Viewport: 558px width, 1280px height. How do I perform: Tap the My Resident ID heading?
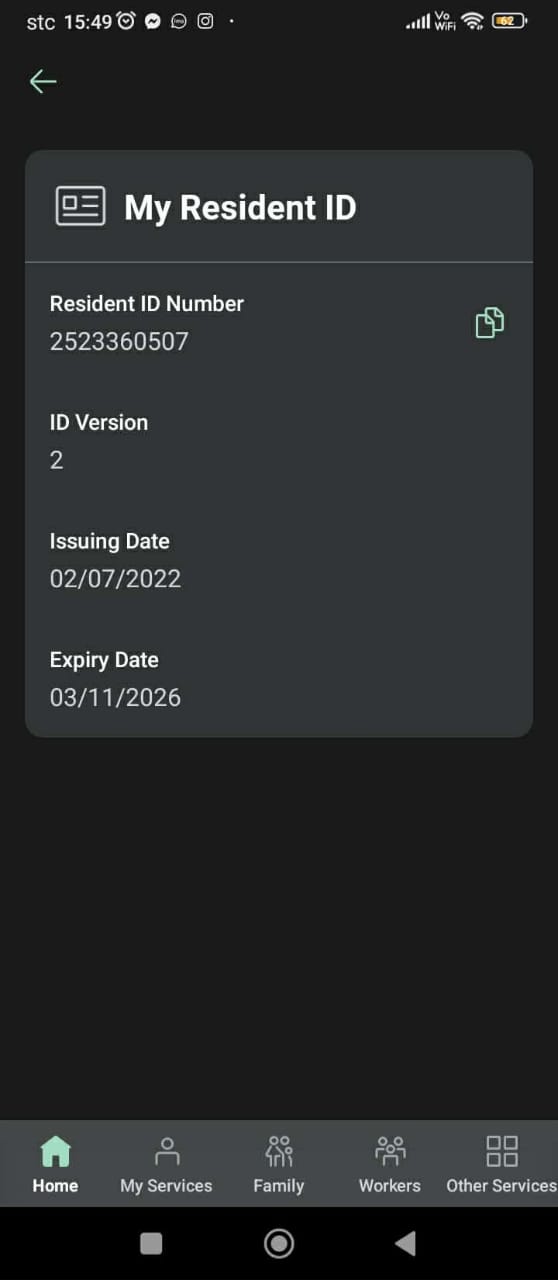click(x=240, y=208)
